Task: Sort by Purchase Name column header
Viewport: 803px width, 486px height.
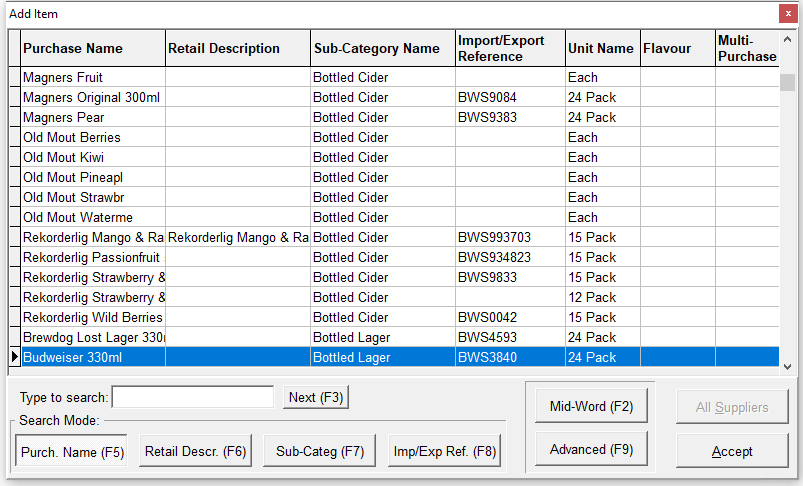Action: pos(92,48)
